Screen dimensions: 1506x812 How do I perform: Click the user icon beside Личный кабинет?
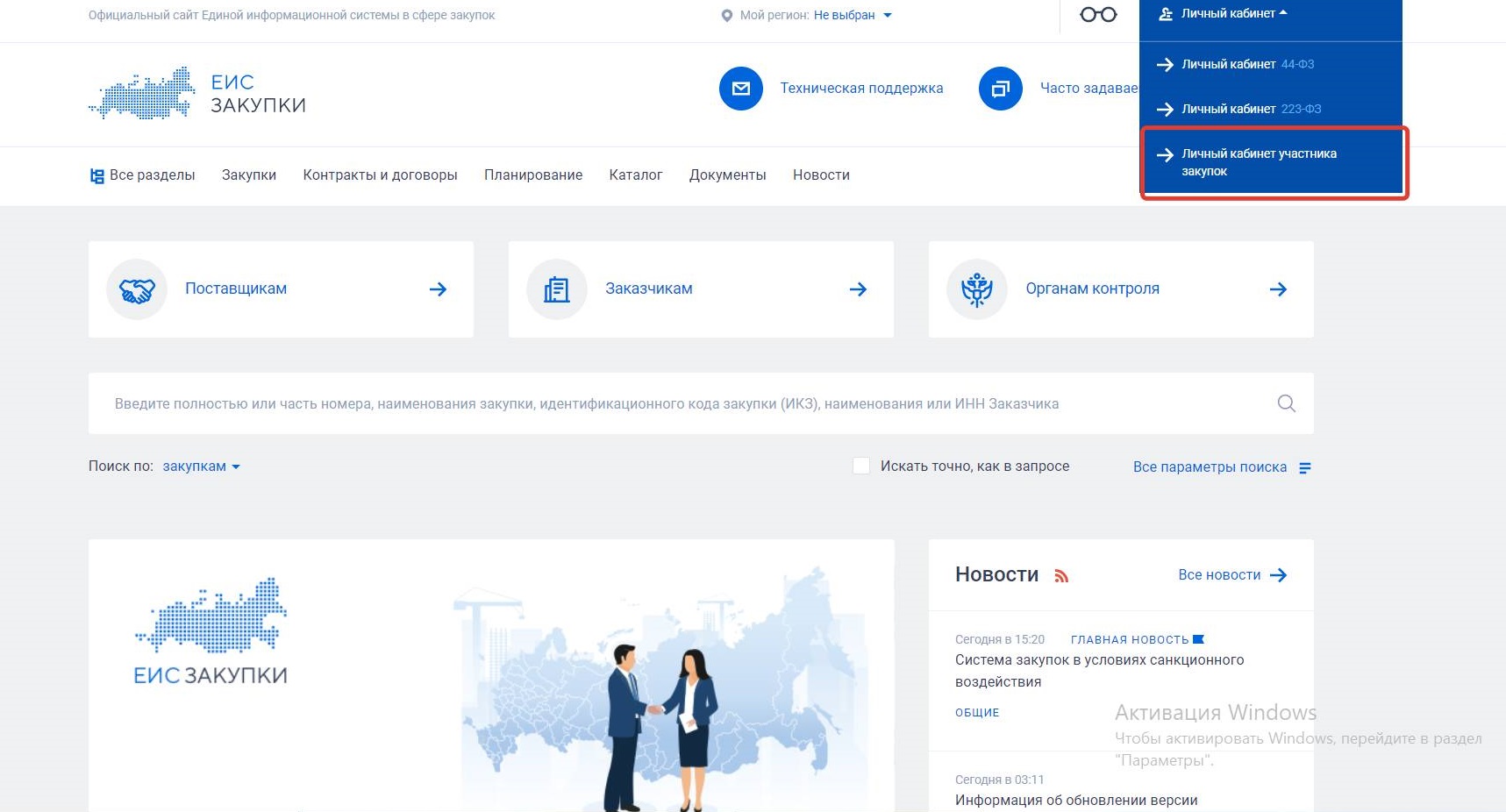pos(1166,14)
